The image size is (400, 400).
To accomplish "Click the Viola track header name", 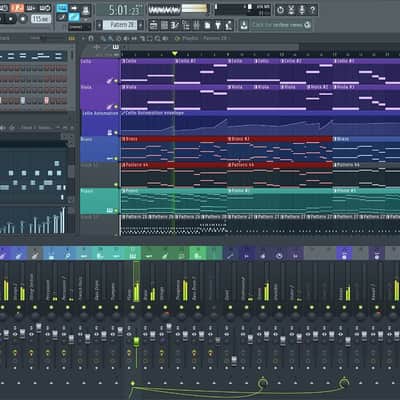I will tap(86, 87).
